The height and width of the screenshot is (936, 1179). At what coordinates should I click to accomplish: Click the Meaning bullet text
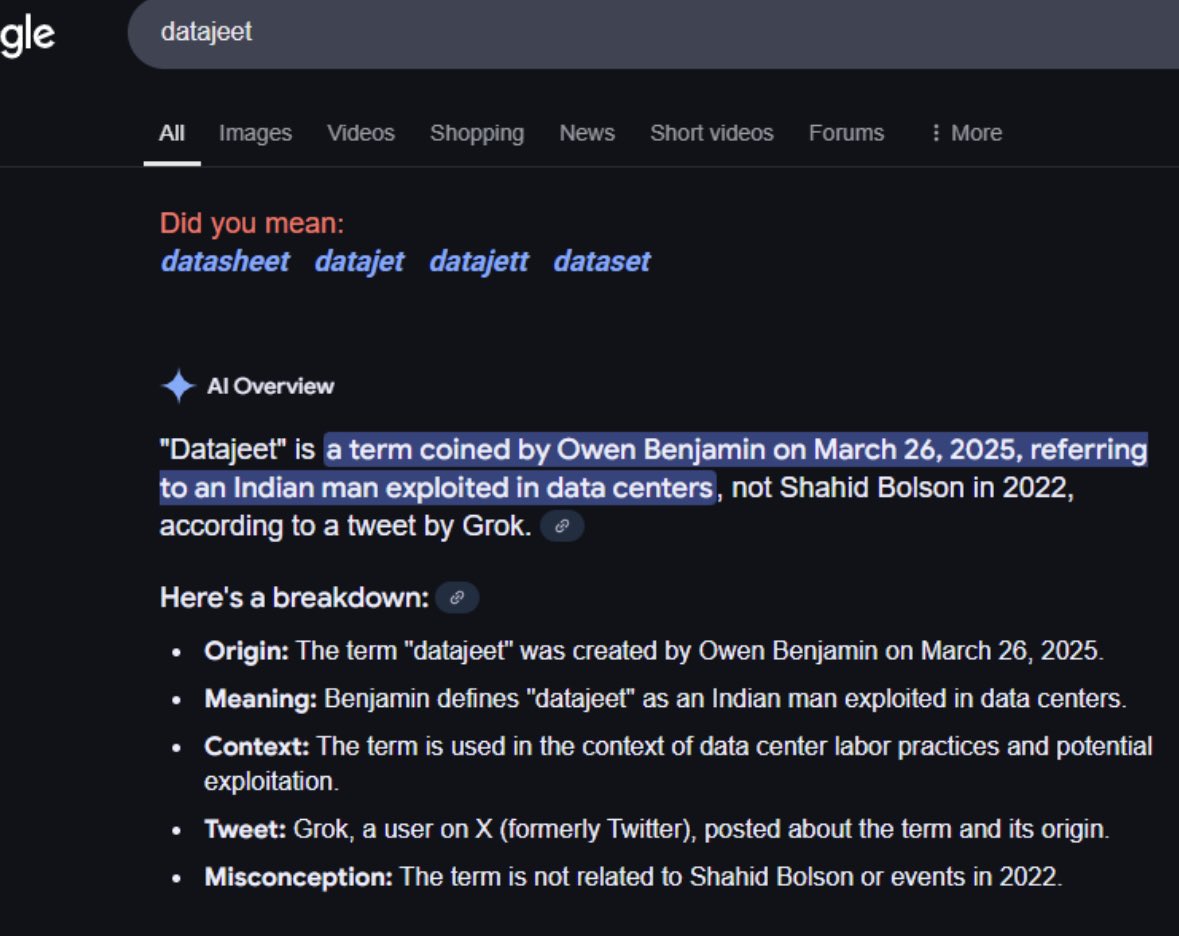(665, 699)
